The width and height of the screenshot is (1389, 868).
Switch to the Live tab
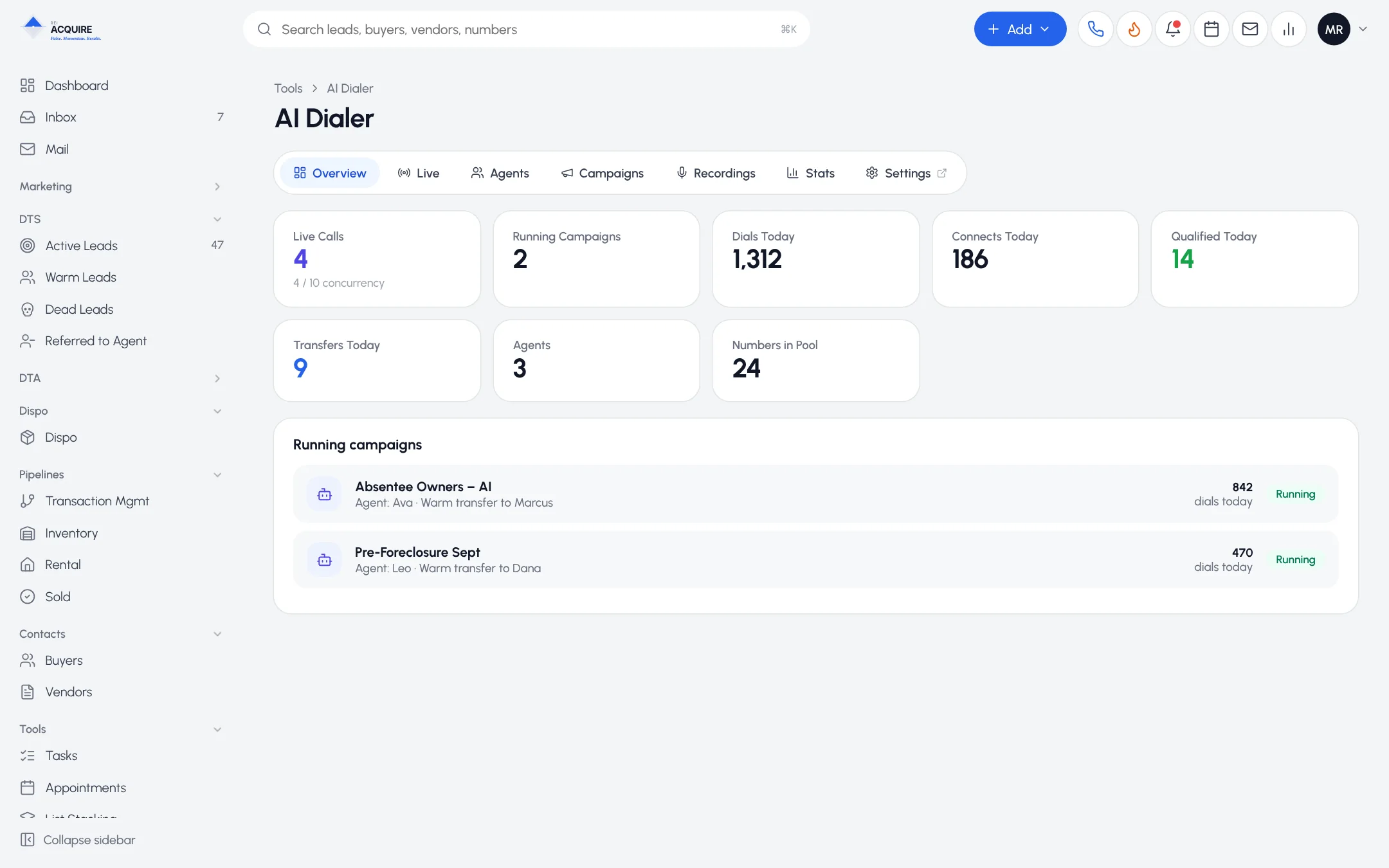[419, 173]
